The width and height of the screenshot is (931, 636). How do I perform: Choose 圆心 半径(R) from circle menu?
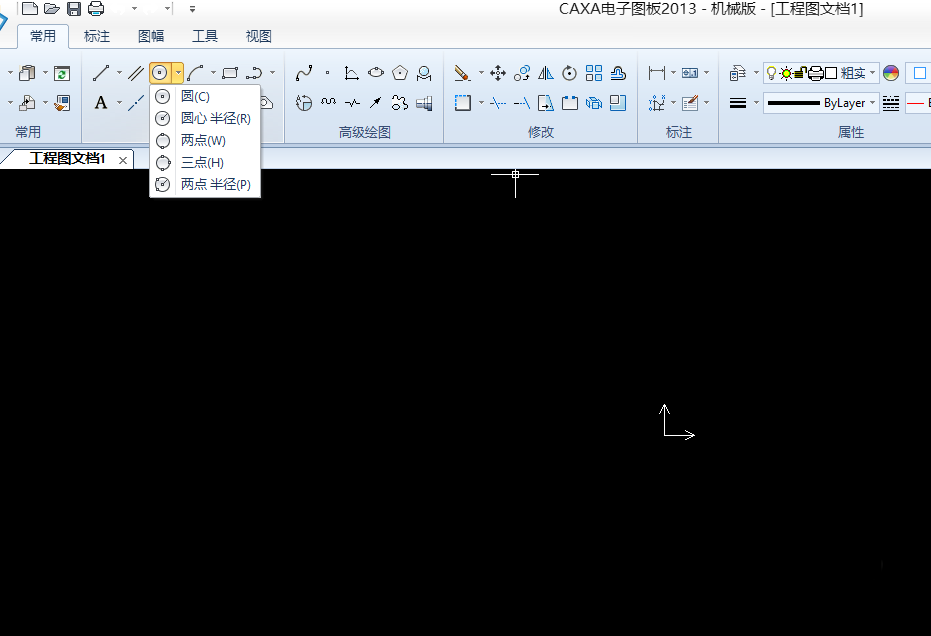pyautogui.click(x=205, y=118)
